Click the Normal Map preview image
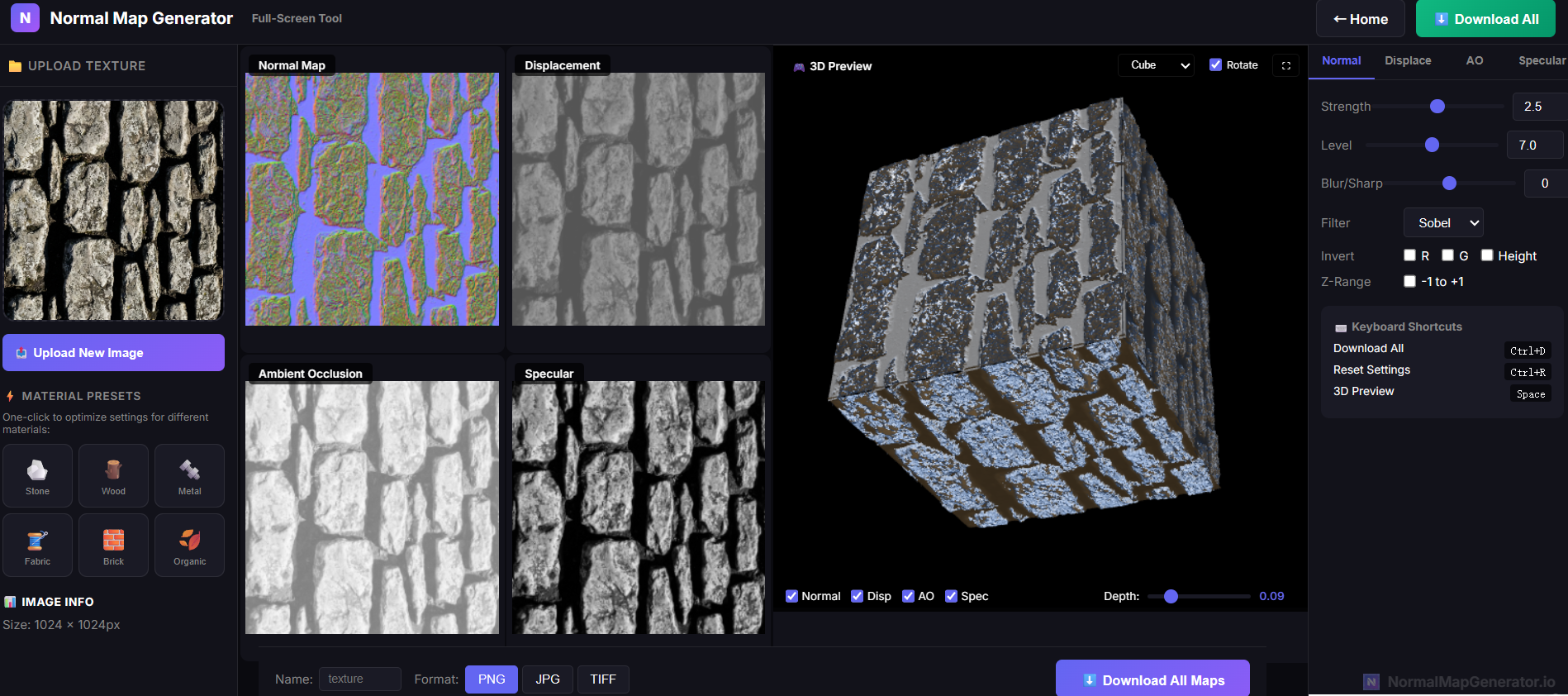The image size is (1568, 696). [372, 199]
